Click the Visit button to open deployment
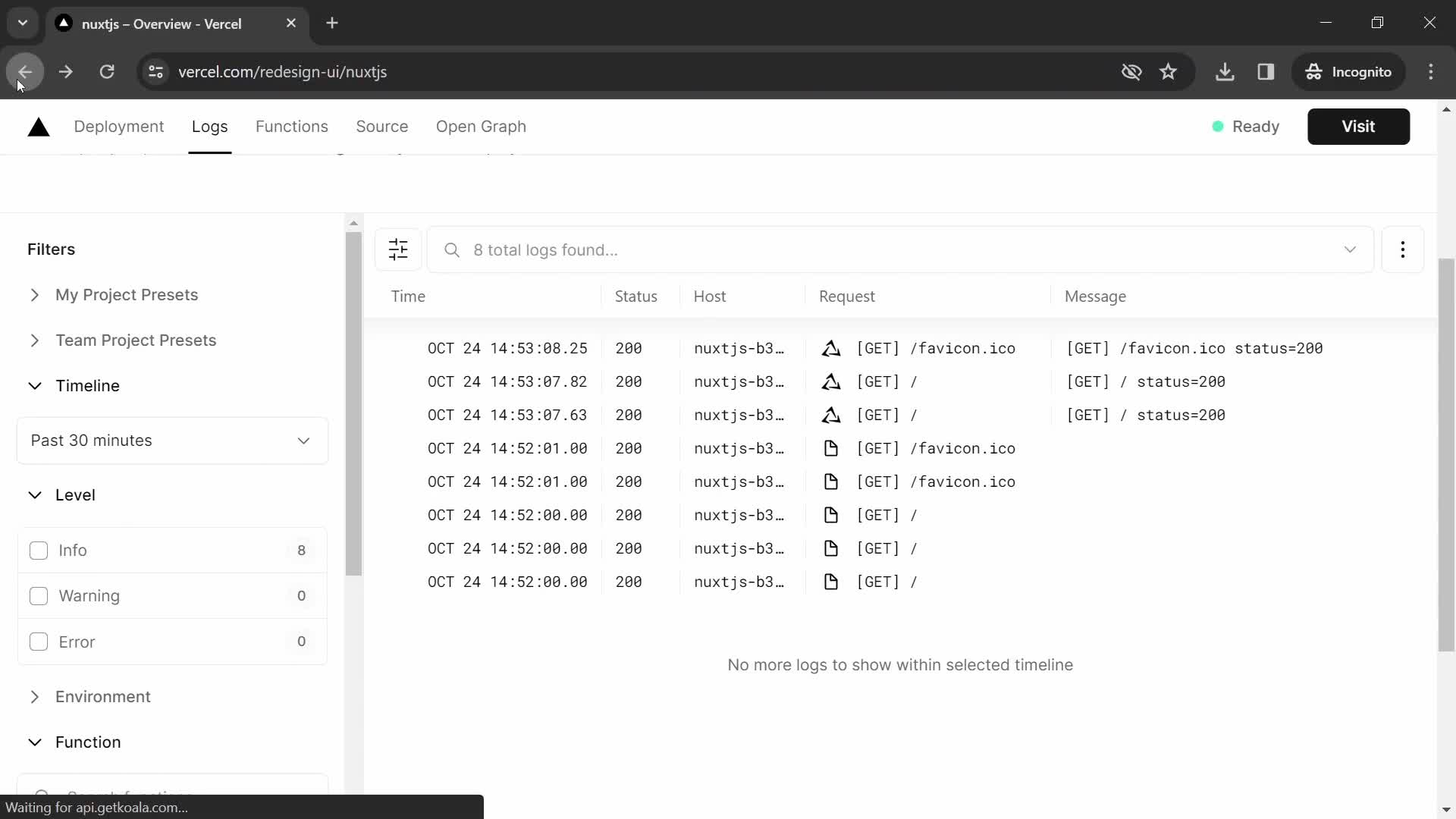 coord(1358,126)
